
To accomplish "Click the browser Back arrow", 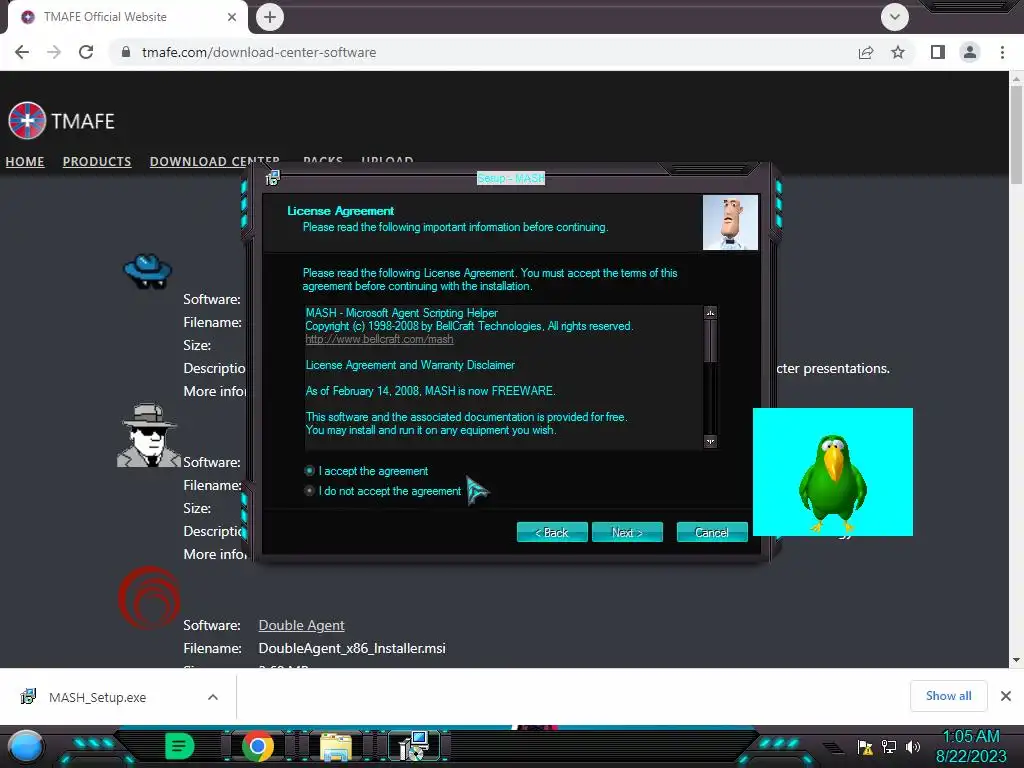I will pyautogui.click(x=22, y=52).
